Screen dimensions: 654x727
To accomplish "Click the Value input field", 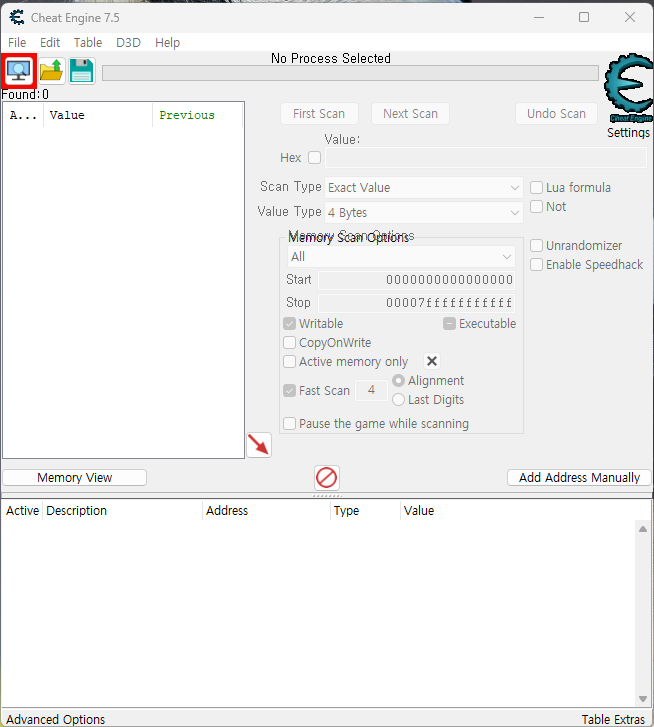I will pos(486,158).
